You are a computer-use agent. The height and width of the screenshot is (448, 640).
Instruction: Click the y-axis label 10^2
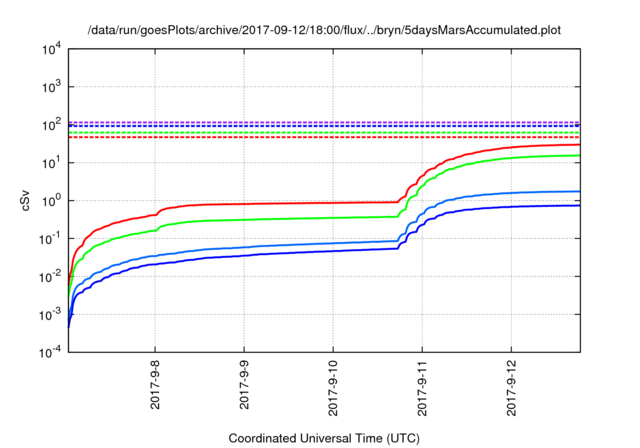(52, 125)
